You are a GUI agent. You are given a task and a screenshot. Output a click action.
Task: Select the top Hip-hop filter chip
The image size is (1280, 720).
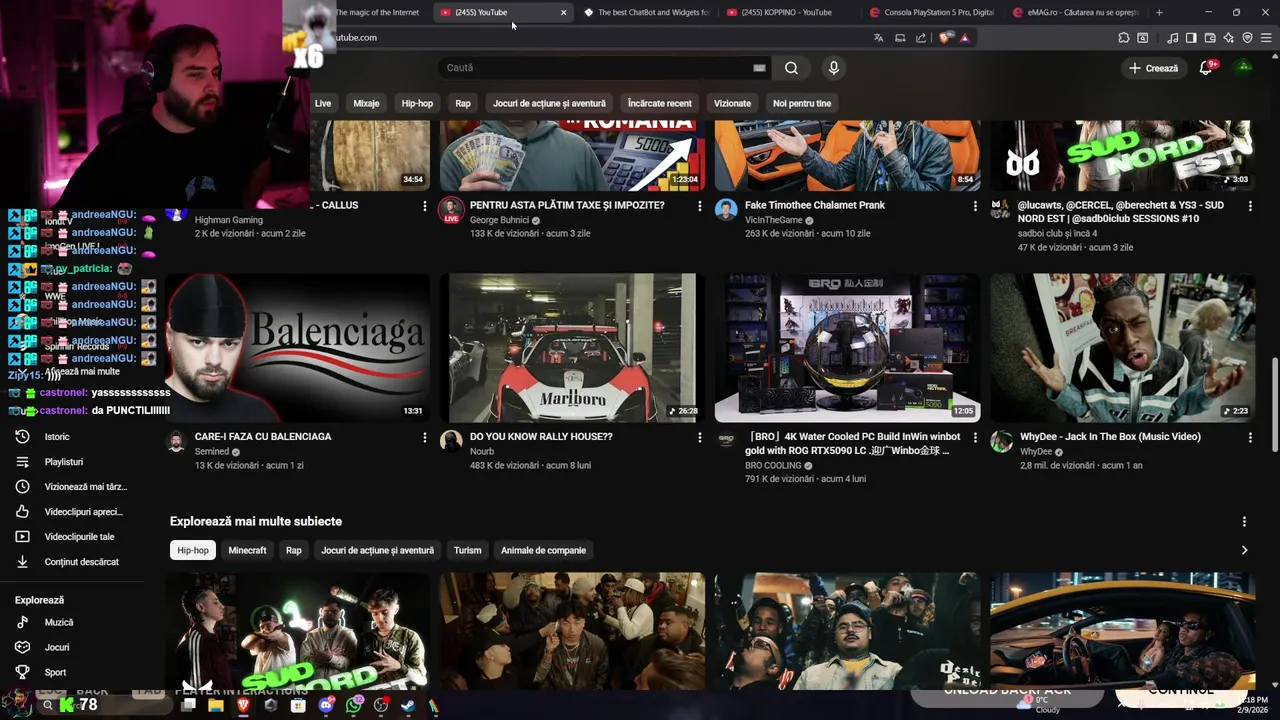417,103
